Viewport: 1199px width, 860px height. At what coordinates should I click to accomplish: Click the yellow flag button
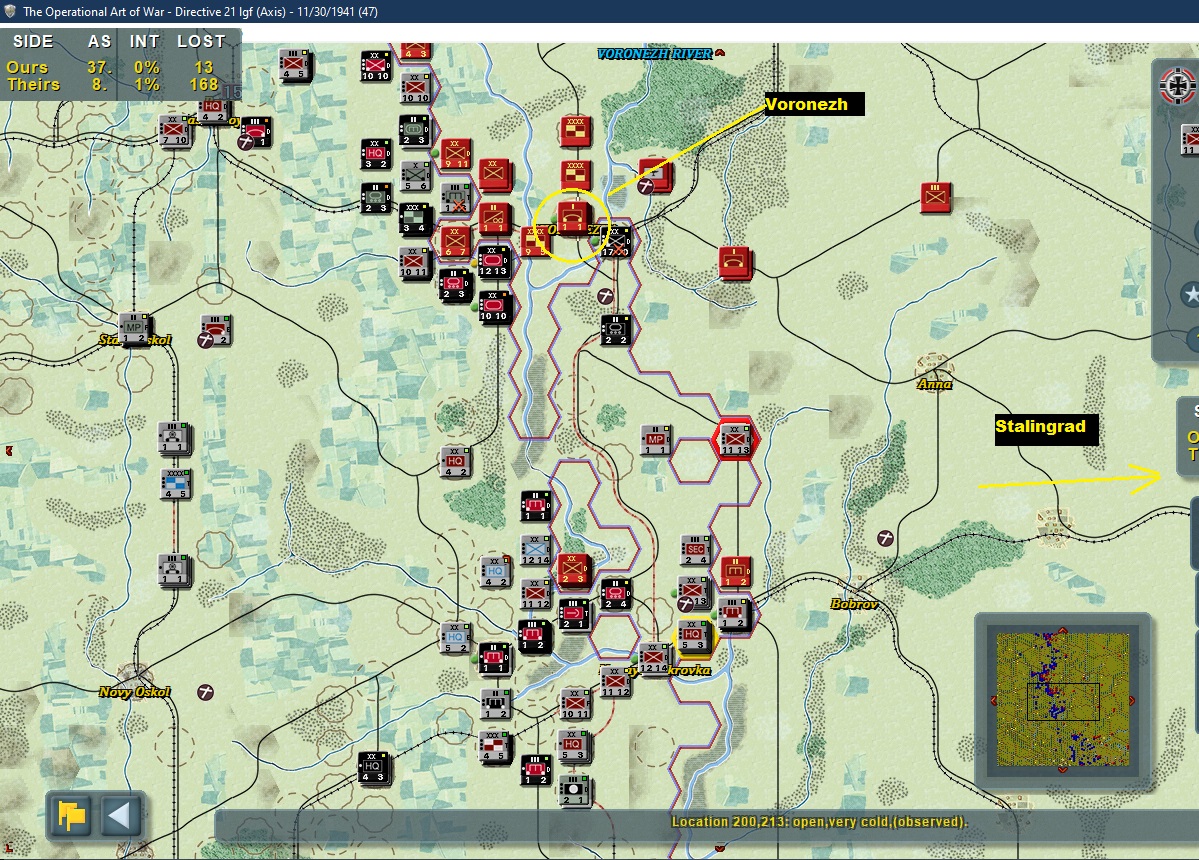click(x=72, y=816)
